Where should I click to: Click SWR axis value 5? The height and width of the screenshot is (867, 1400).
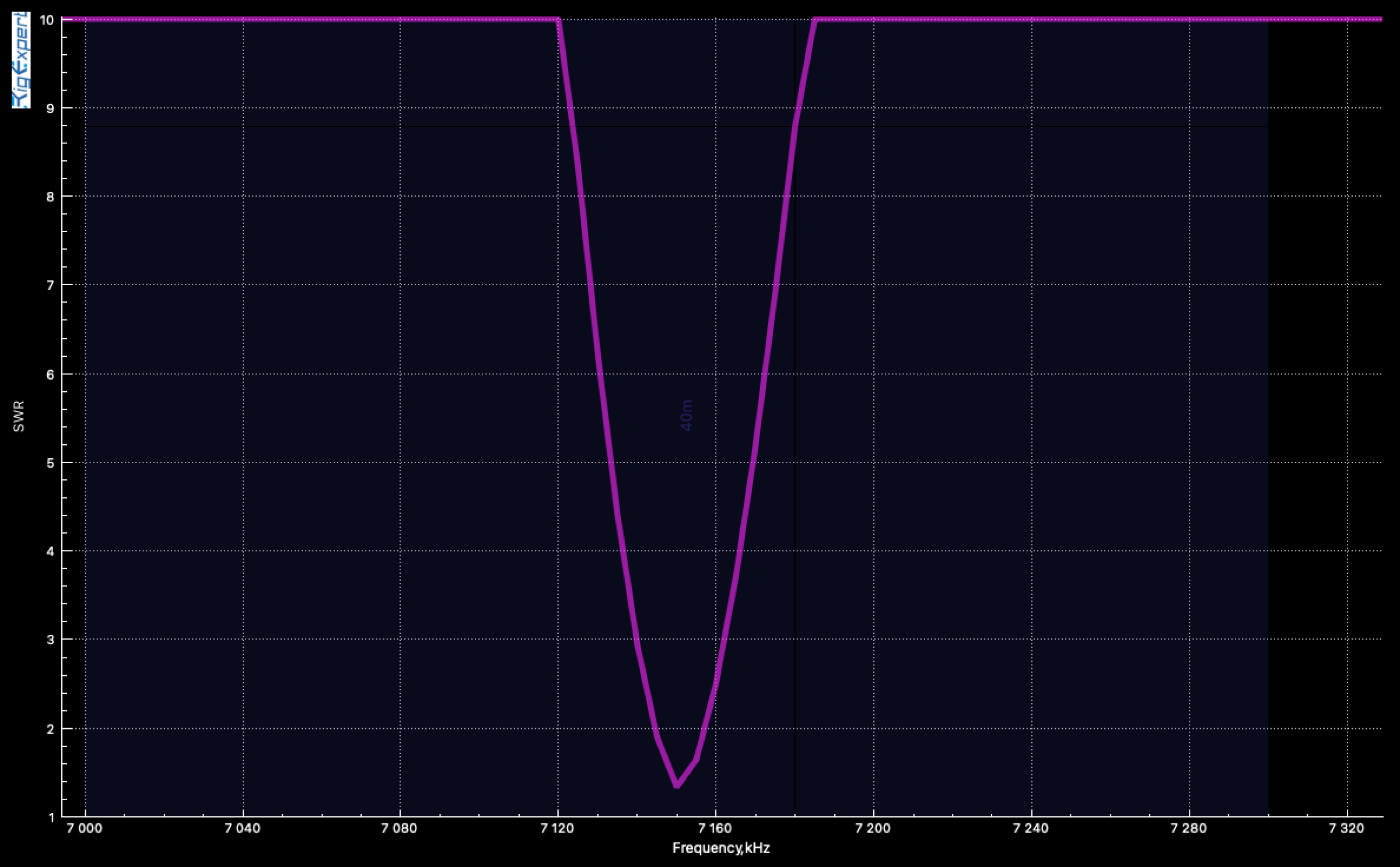[50, 463]
